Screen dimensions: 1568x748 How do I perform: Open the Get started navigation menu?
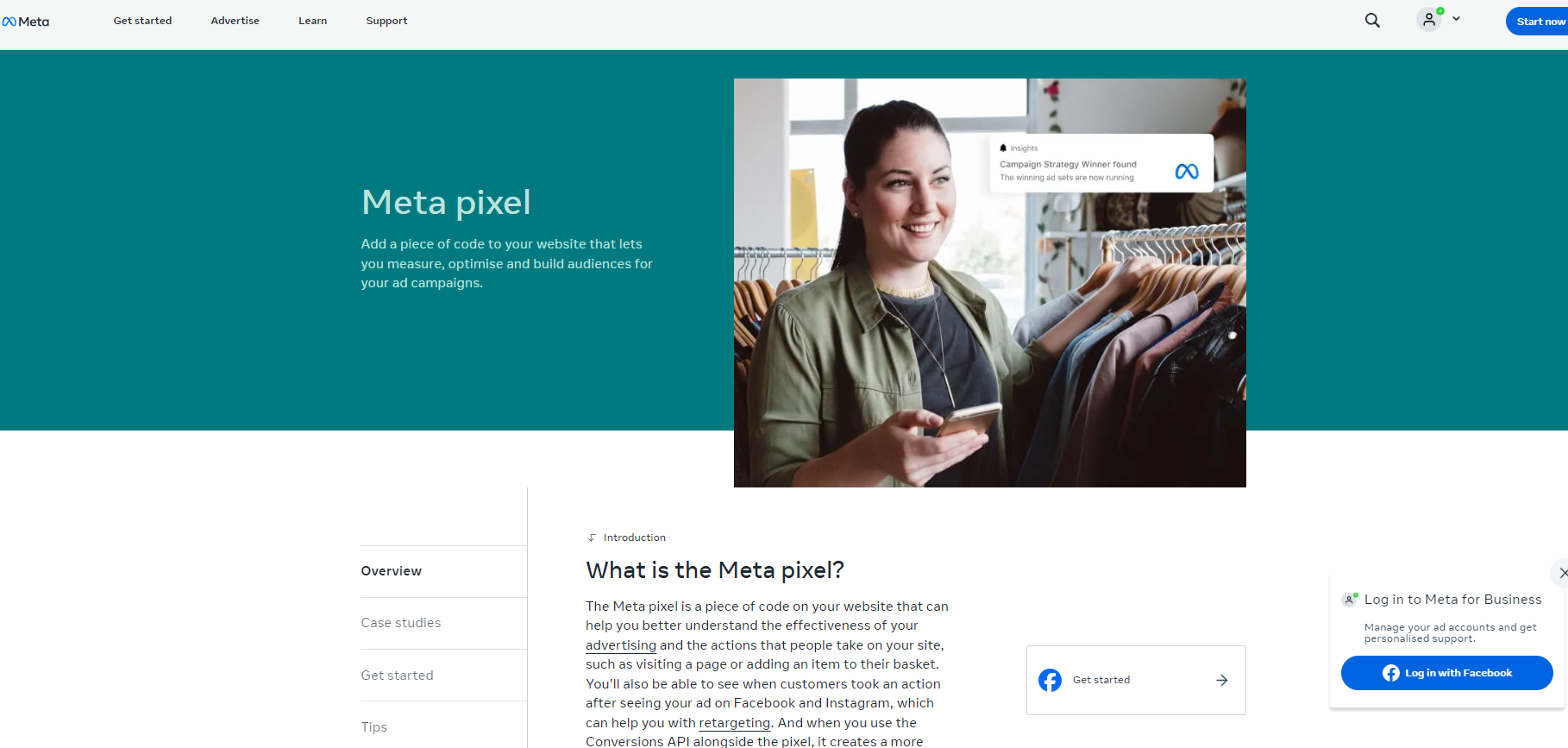coord(142,21)
